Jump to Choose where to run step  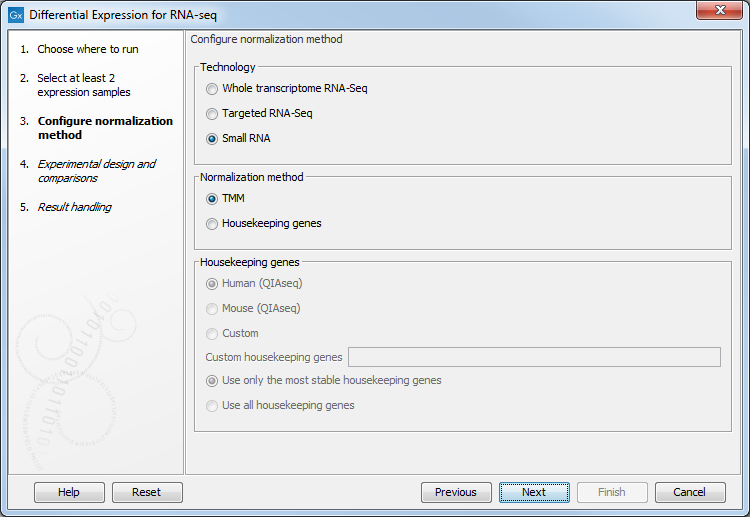[88, 49]
